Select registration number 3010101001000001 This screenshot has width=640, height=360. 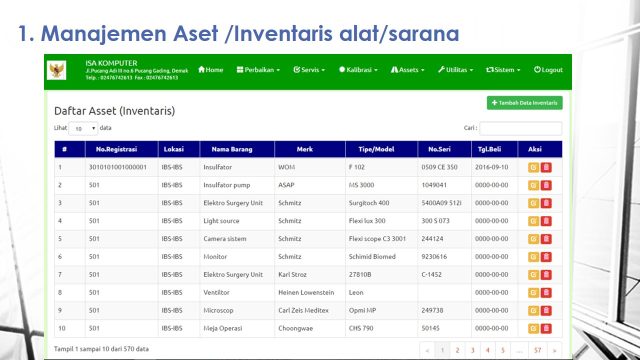pos(118,167)
